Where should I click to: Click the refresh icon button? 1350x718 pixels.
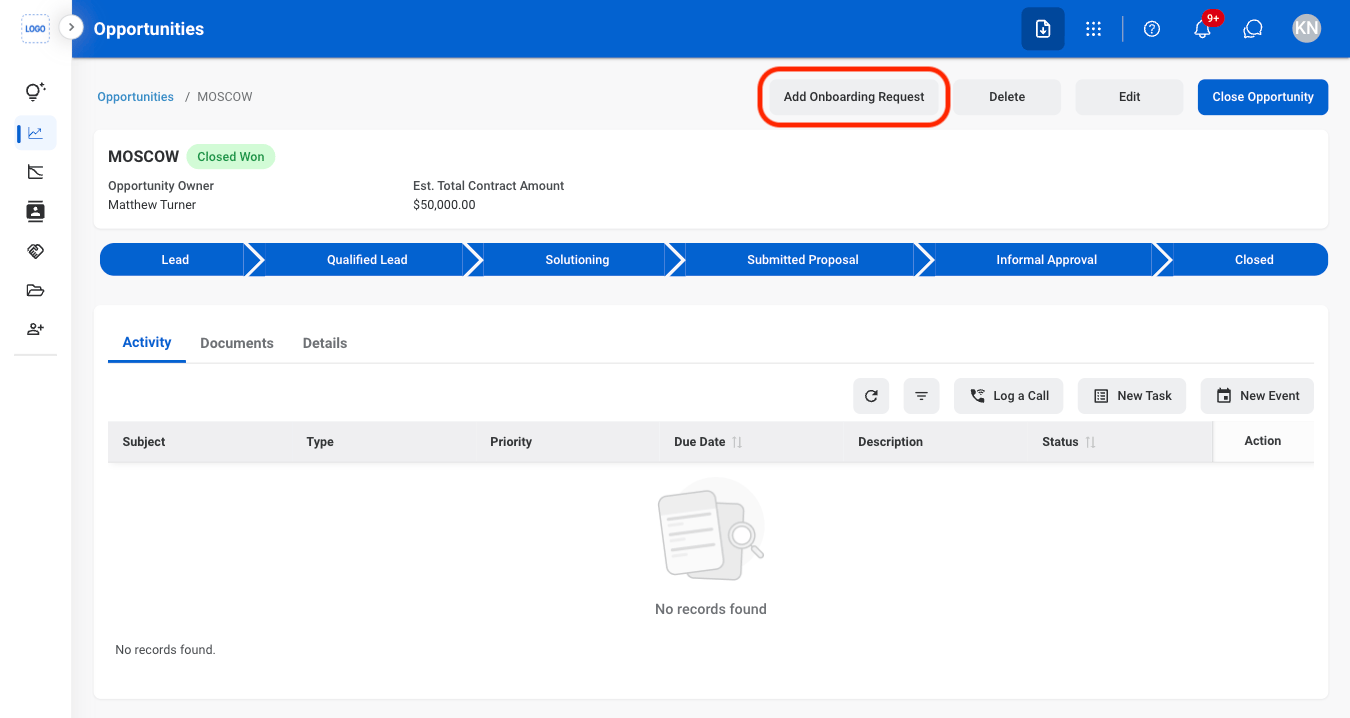point(871,396)
